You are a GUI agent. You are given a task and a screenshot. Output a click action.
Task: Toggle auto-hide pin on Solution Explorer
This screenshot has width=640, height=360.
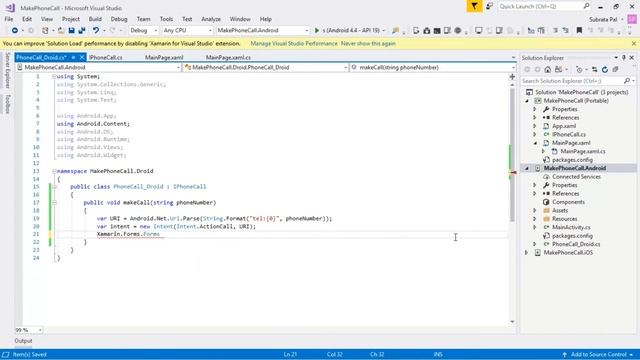click(x=624, y=58)
